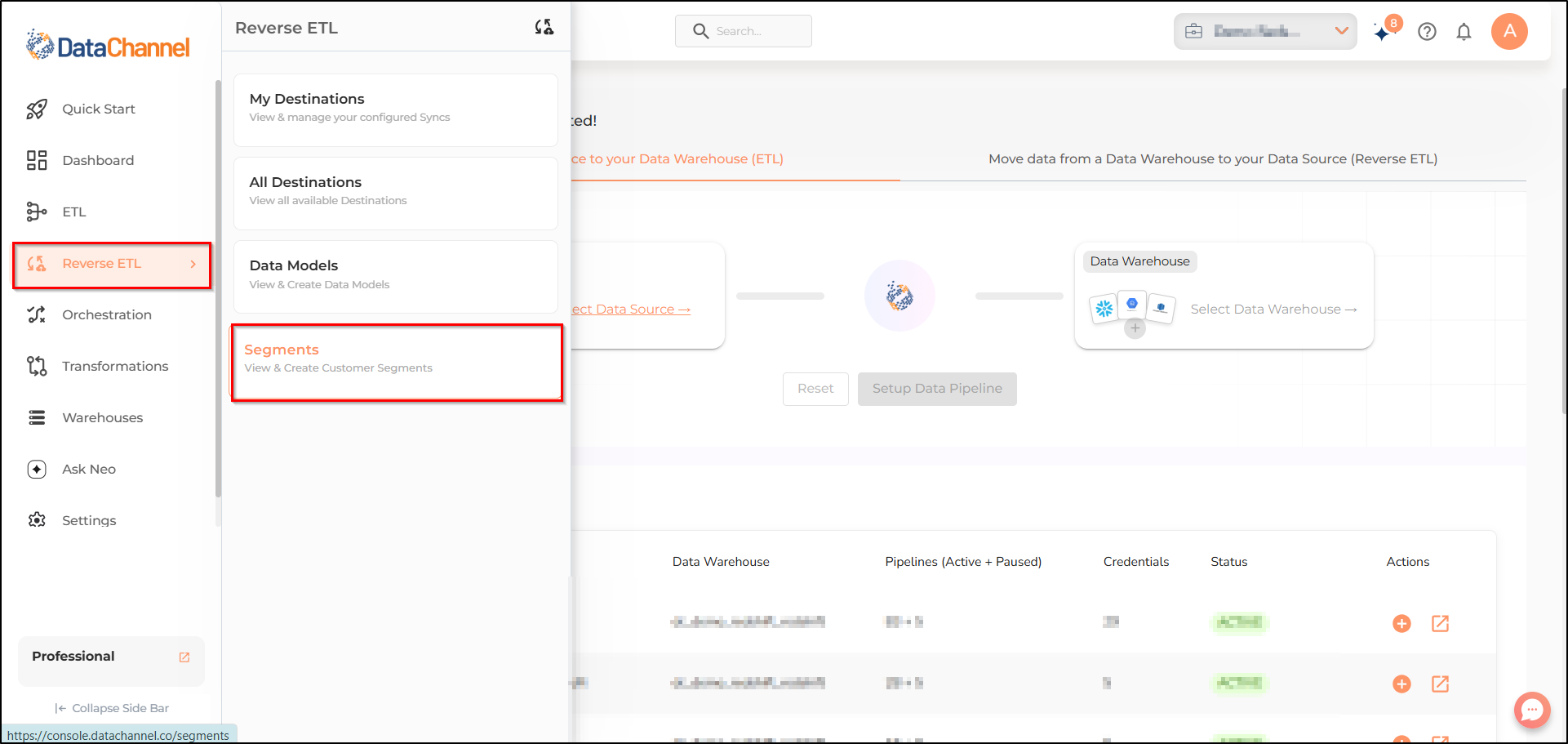Open the help question mark icon
The width and height of the screenshot is (1568, 744).
[x=1427, y=32]
